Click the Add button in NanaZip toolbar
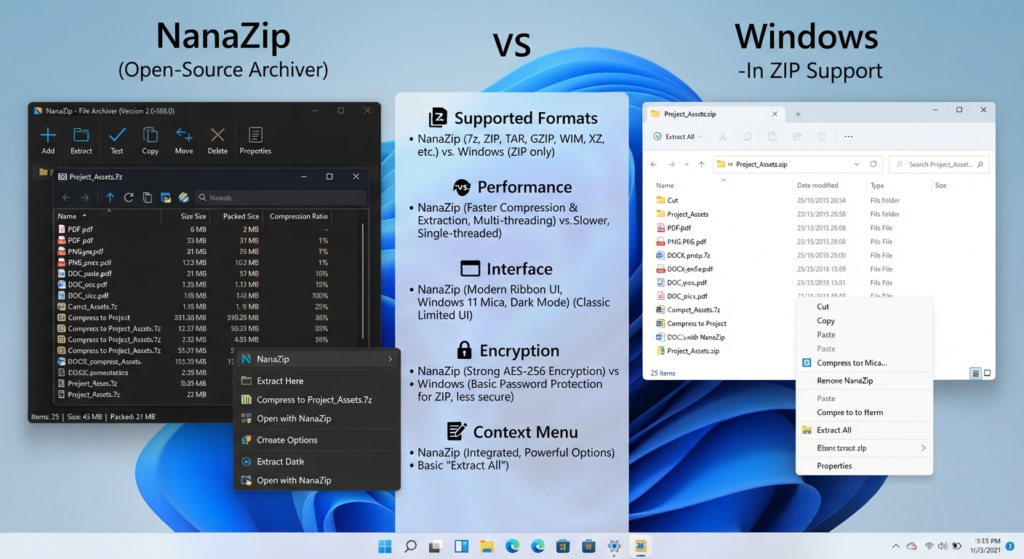The height and width of the screenshot is (559, 1024). pos(48,140)
